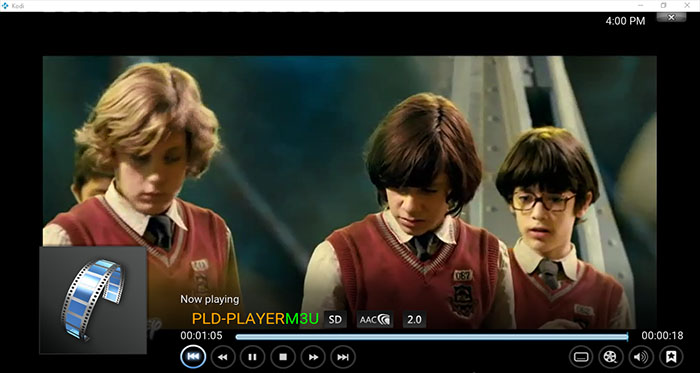The height and width of the screenshot is (373, 700).
Task: Close the OSD with gray X button
Action: [x=671, y=17]
